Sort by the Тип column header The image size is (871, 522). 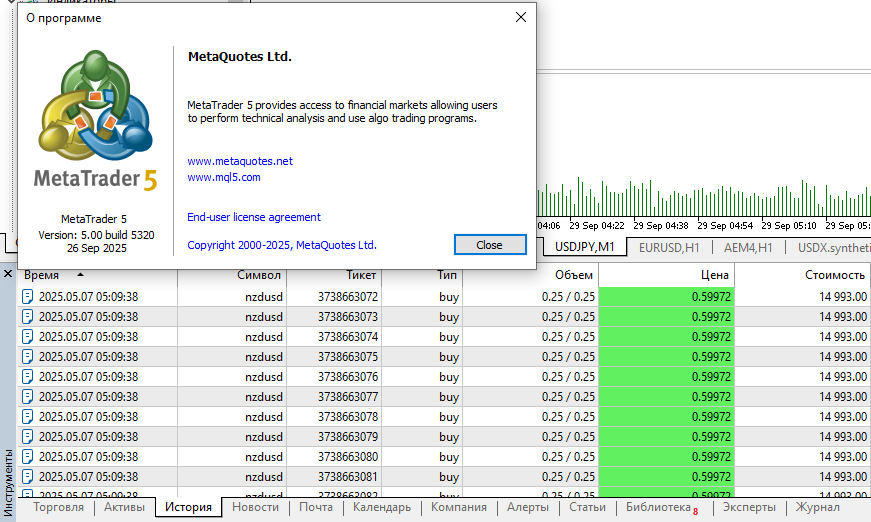tap(422, 275)
